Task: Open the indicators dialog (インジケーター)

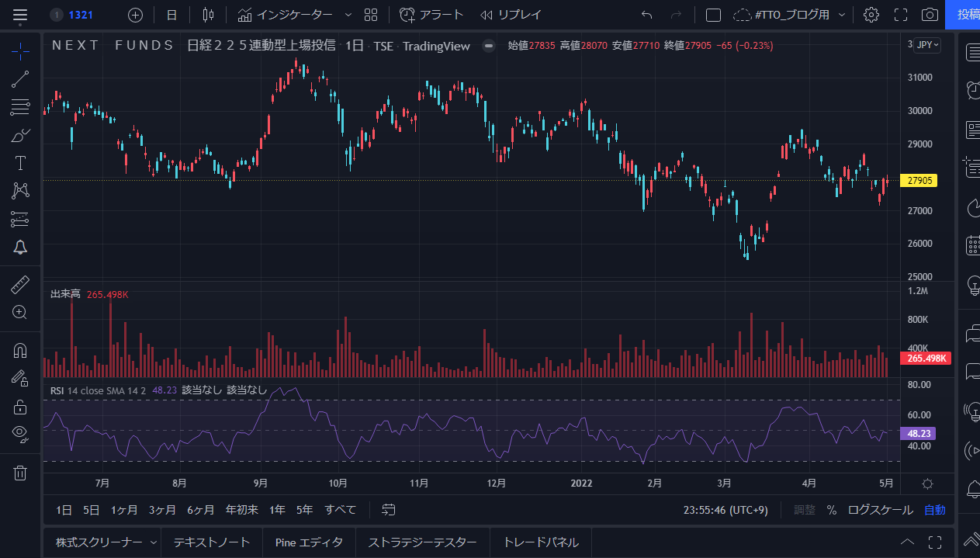Action: [286, 15]
